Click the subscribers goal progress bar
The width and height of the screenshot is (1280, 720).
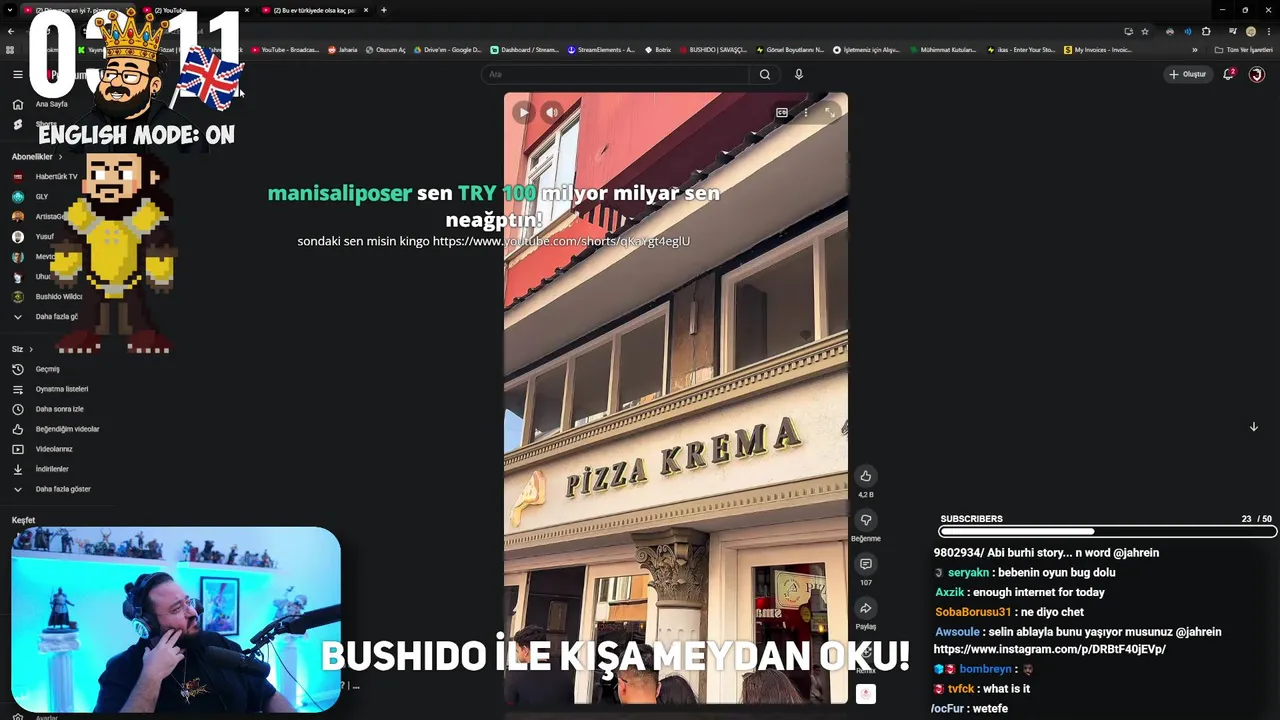coord(1107,531)
